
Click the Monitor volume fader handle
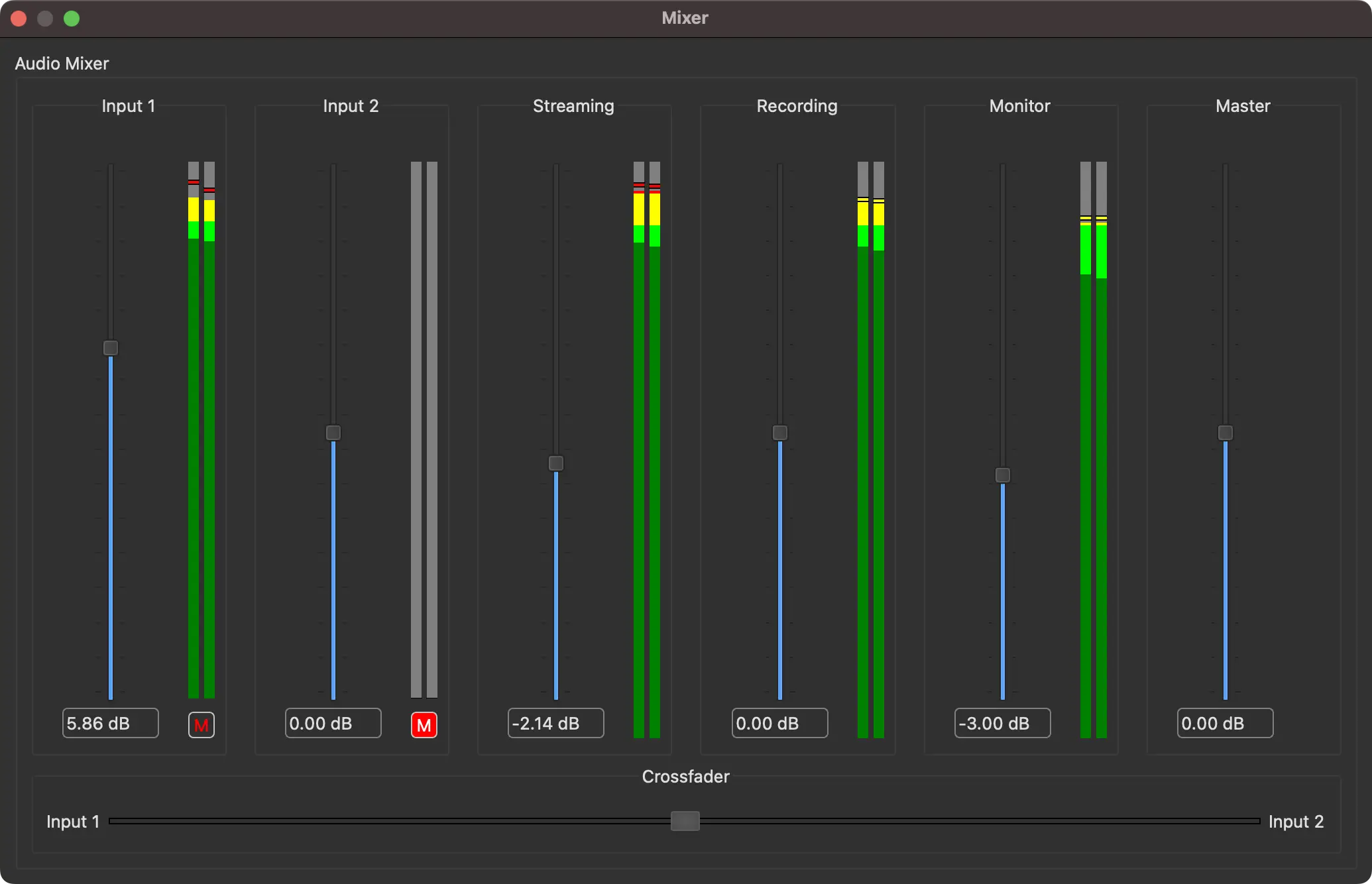(1002, 474)
